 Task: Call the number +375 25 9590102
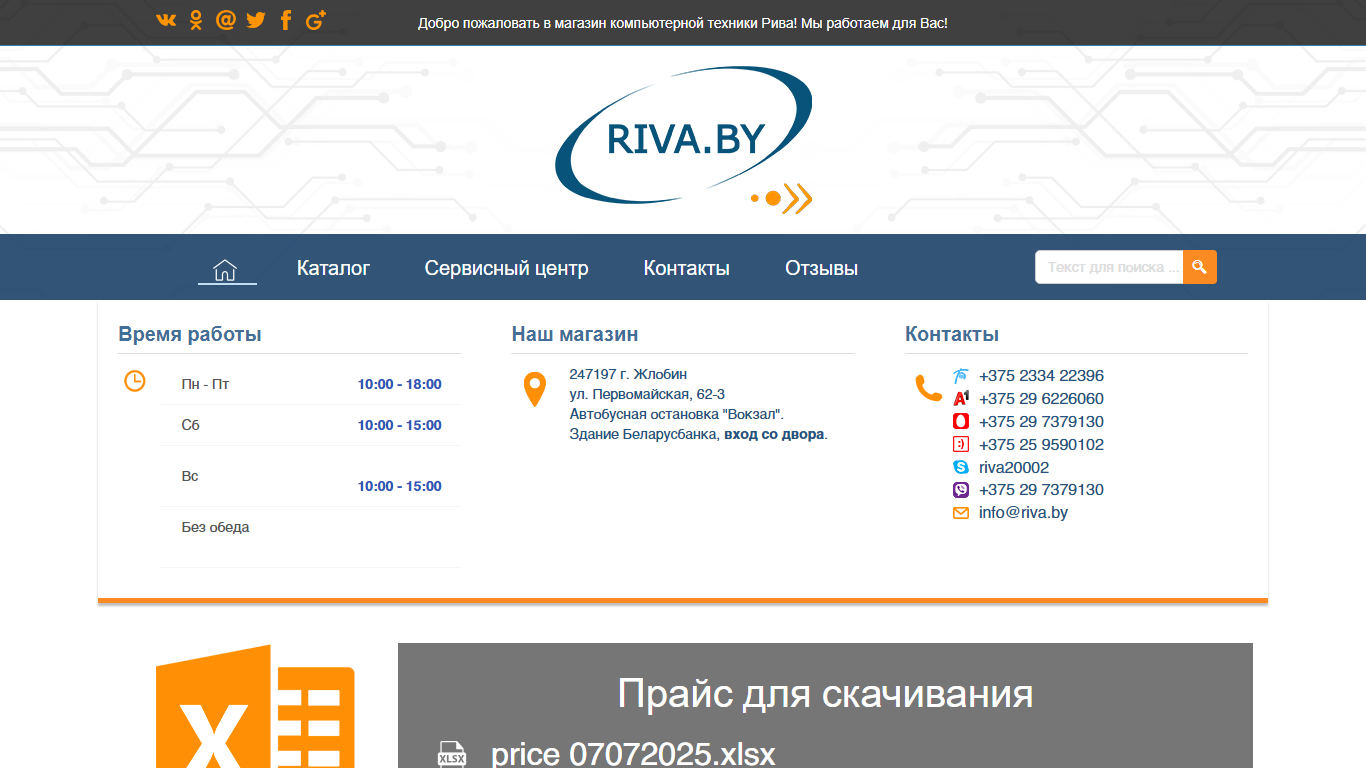[x=1041, y=445]
